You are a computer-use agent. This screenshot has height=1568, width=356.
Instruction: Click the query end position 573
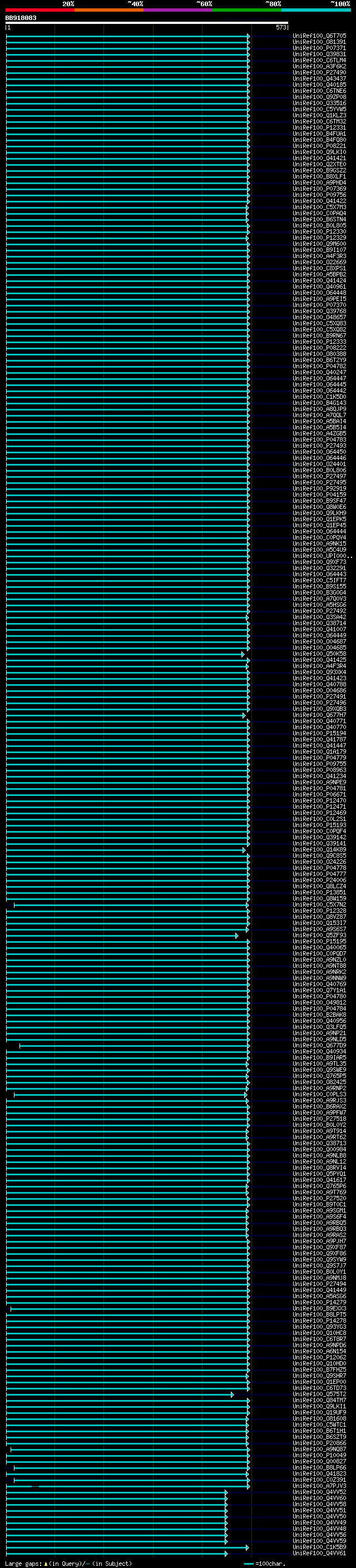280,27
